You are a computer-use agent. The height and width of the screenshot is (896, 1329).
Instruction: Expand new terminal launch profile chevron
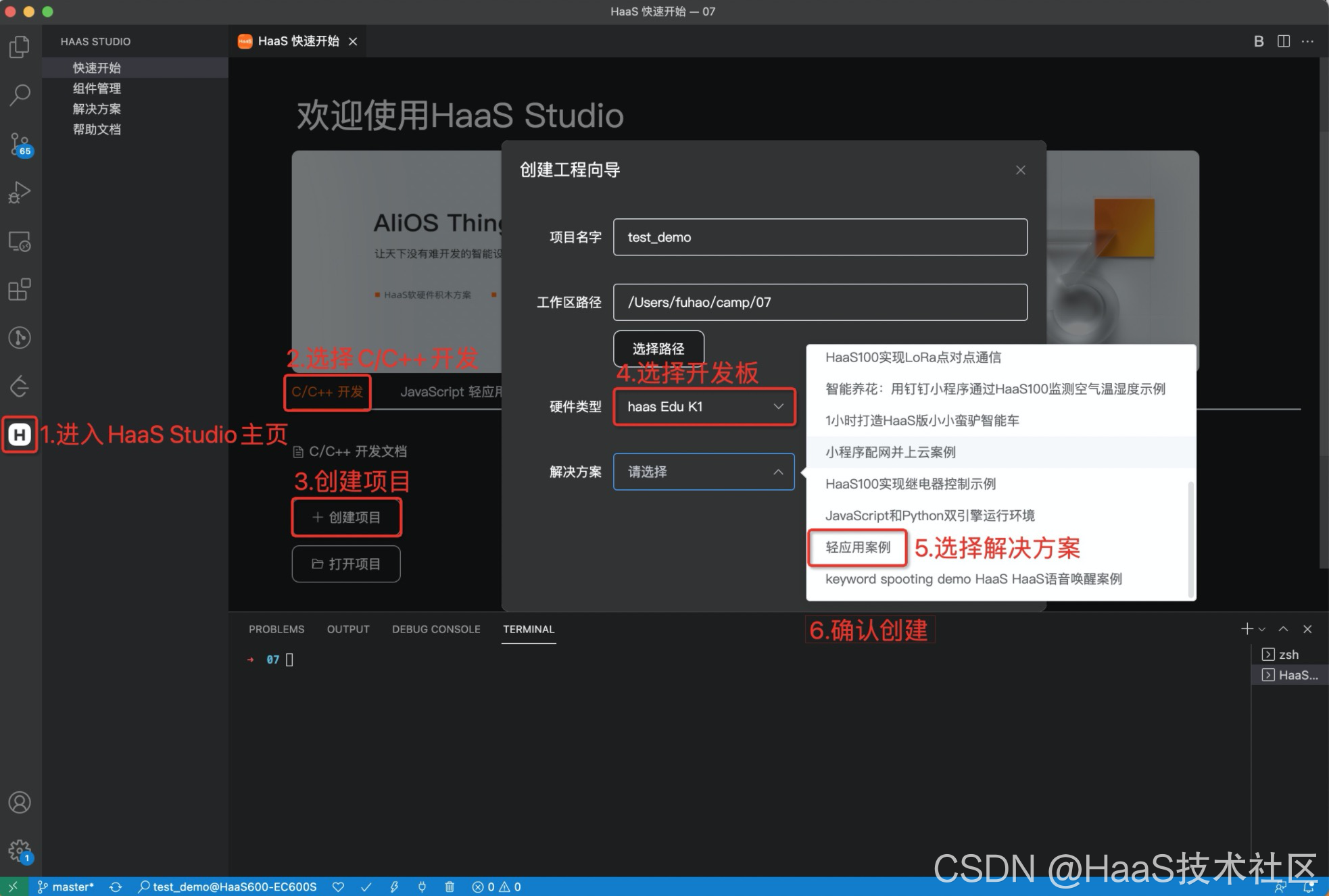pos(1262,630)
